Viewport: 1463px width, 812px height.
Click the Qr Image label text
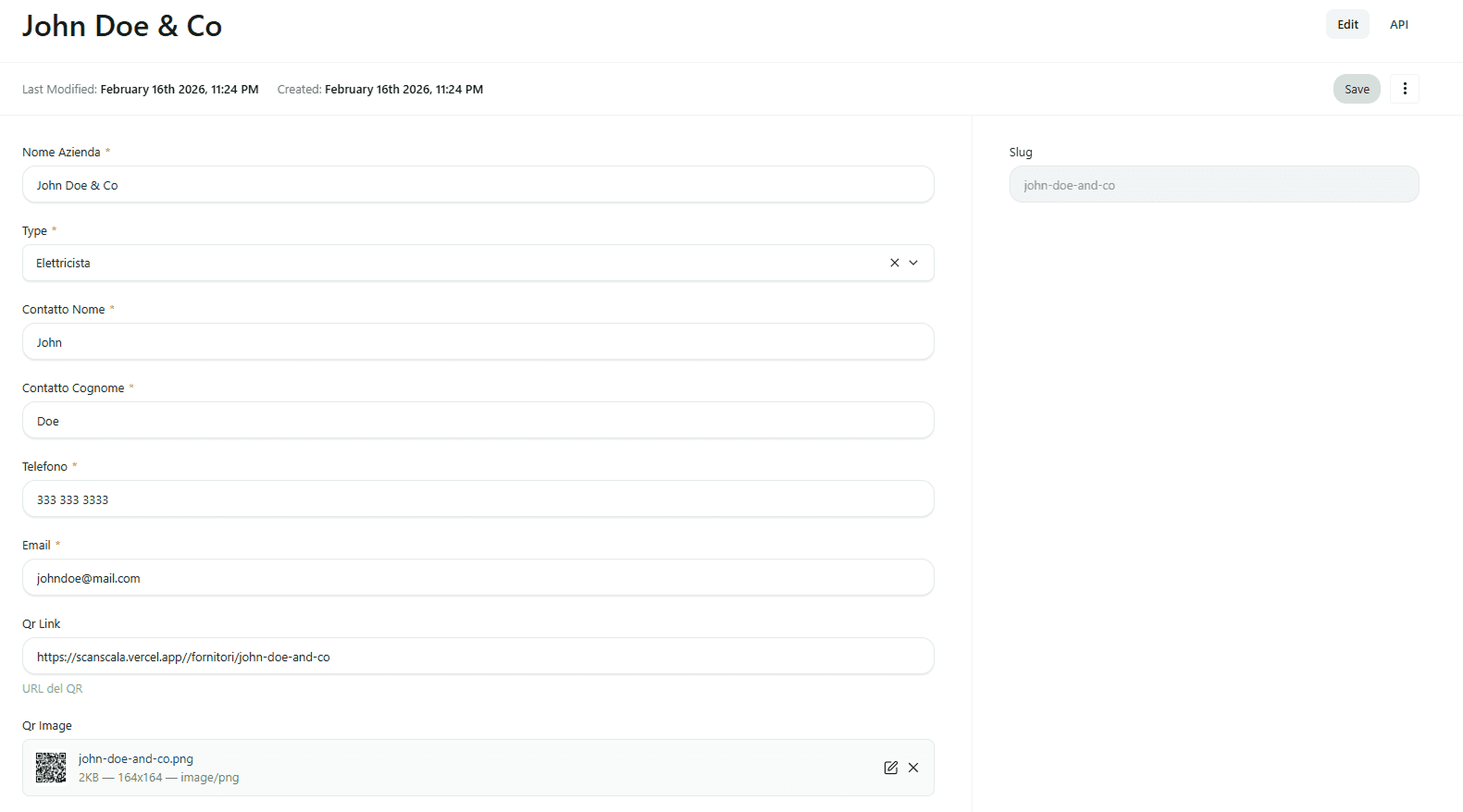click(x=47, y=726)
